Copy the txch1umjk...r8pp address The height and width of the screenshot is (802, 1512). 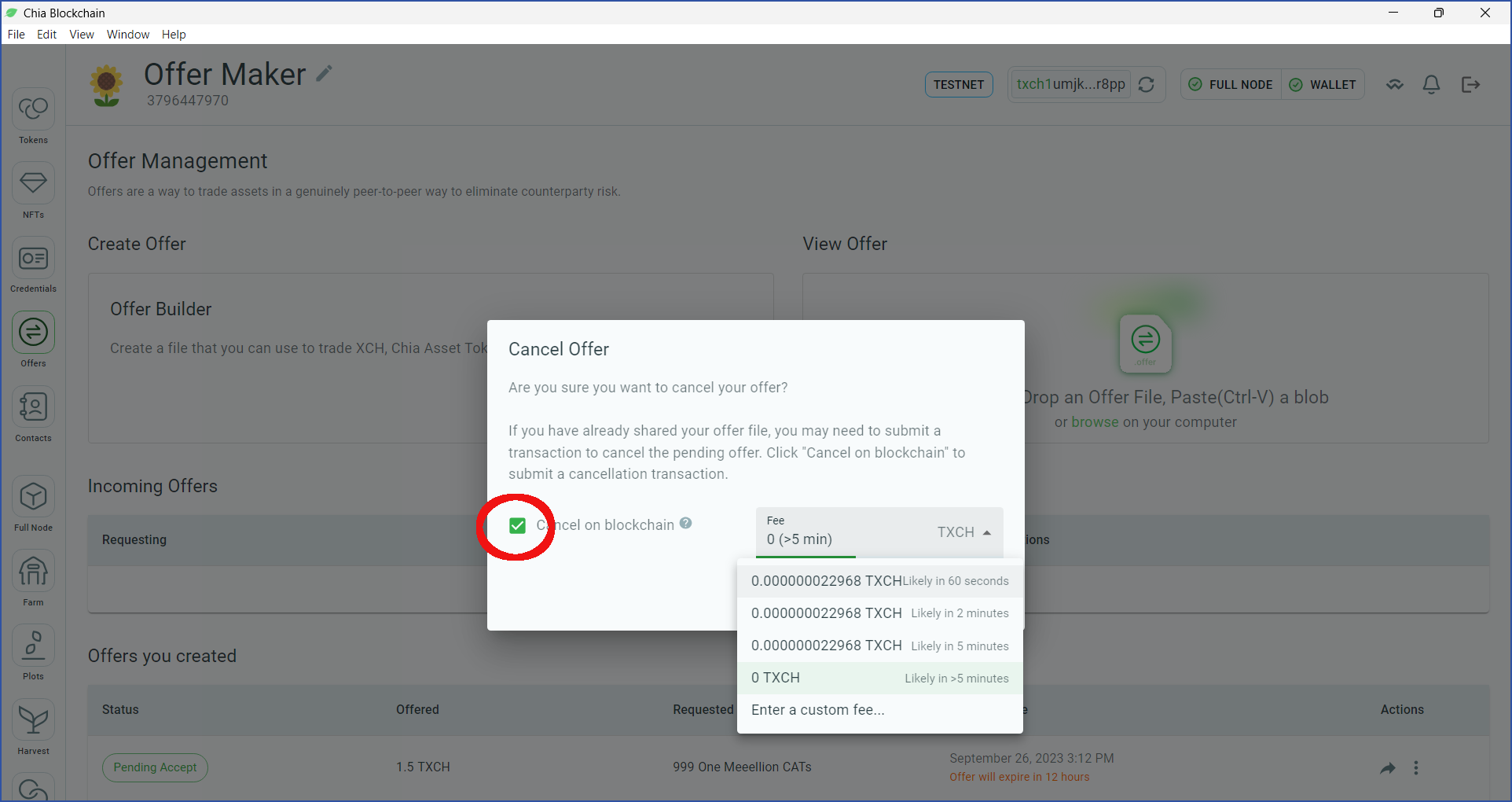click(1070, 84)
